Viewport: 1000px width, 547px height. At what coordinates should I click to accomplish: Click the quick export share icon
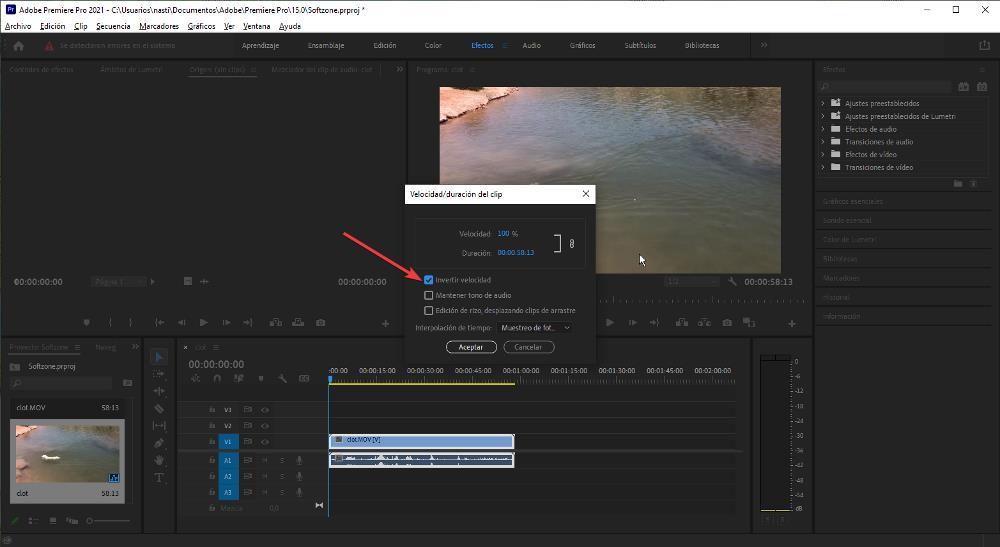(x=983, y=45)
